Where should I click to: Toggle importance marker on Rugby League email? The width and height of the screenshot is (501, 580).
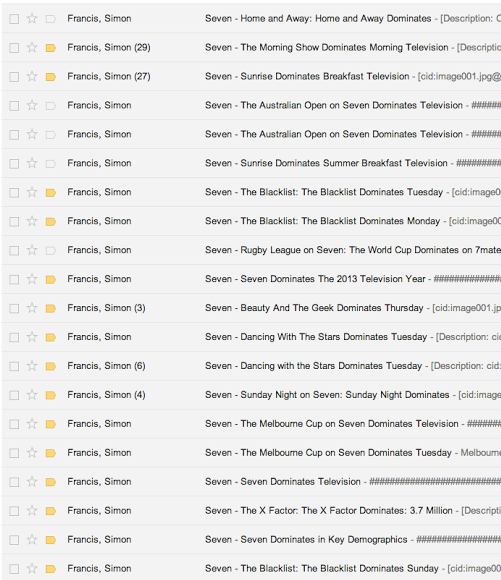click(50, 250)
